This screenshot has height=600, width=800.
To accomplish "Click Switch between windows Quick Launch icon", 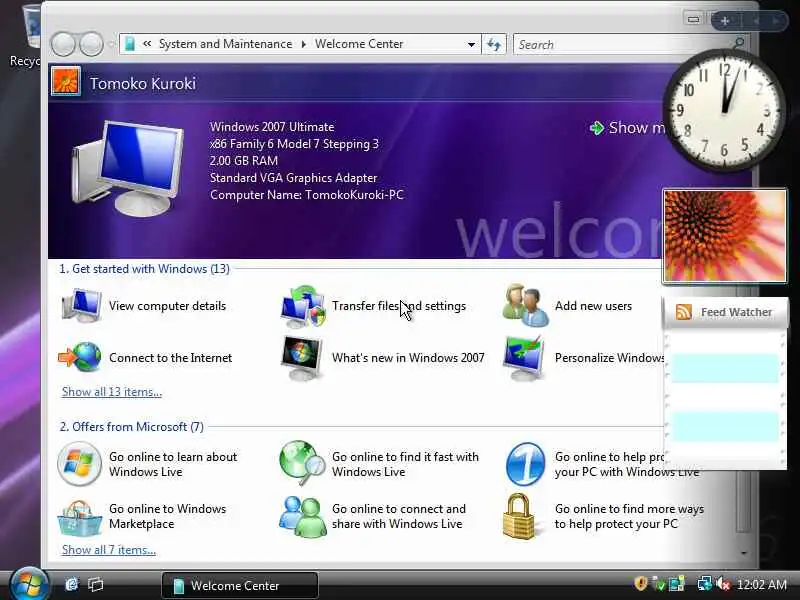I will coord(95,584).
